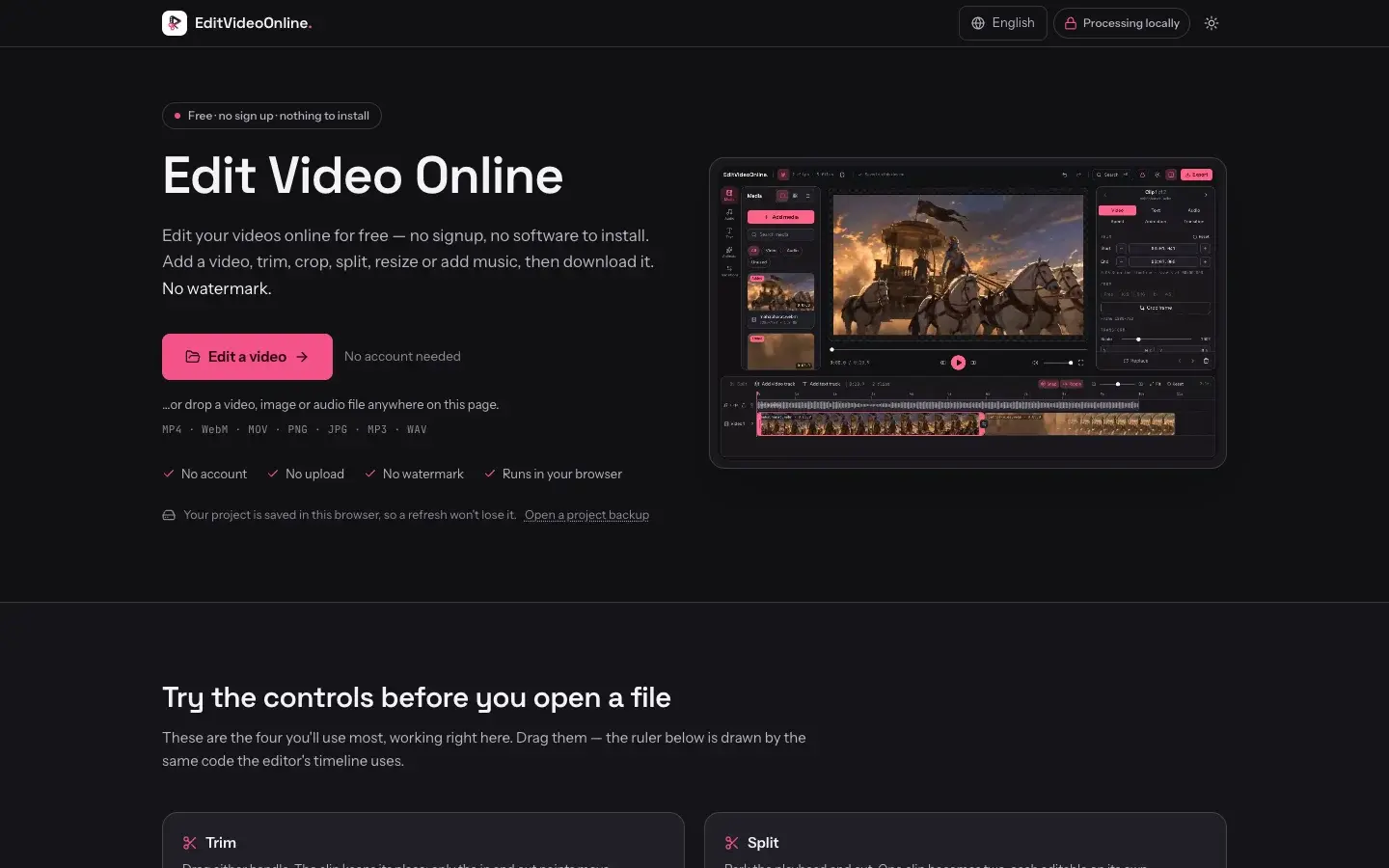The height and width of the screenshot is (868, 1389).
Task: Click the checkmark beside No account
Action: (169, 474)
